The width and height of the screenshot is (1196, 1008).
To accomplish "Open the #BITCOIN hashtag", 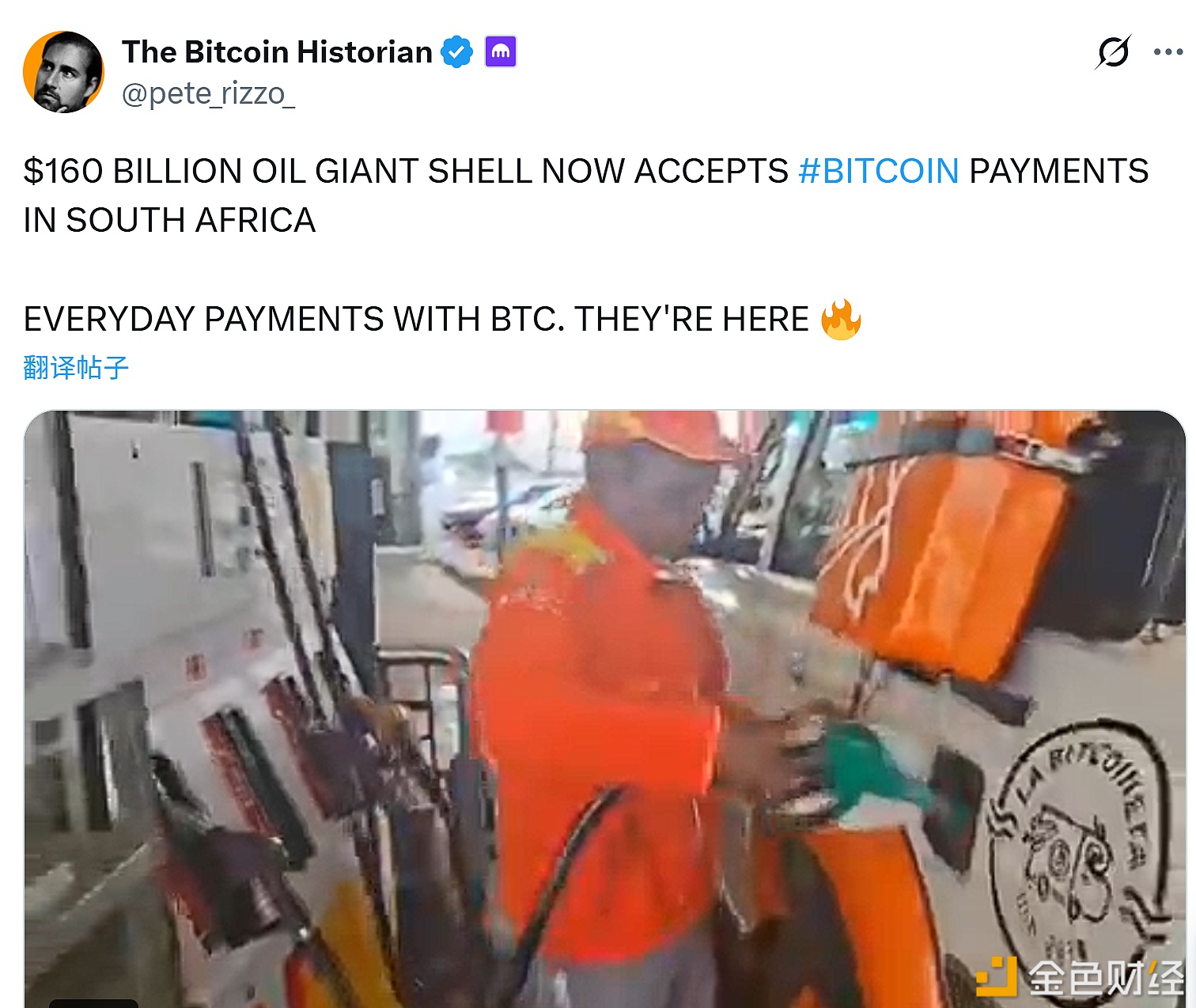I will 878,172.
